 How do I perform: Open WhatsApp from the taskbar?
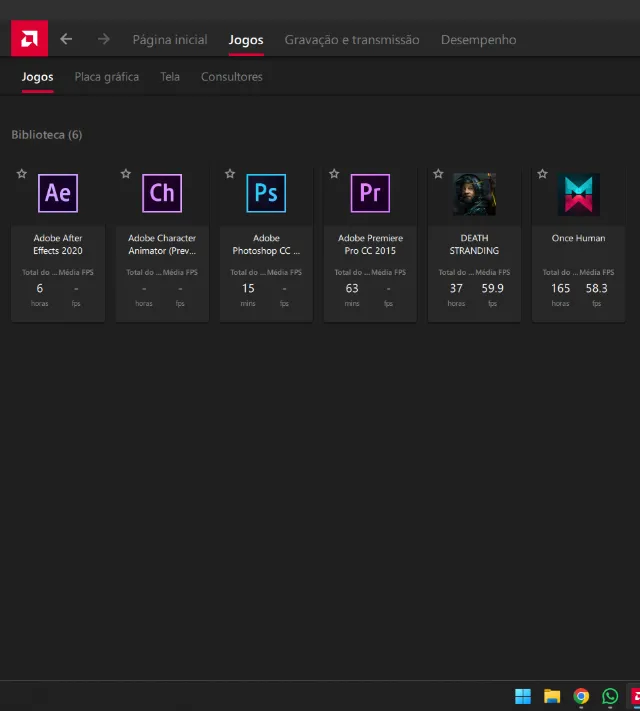[x=610, y=696]
